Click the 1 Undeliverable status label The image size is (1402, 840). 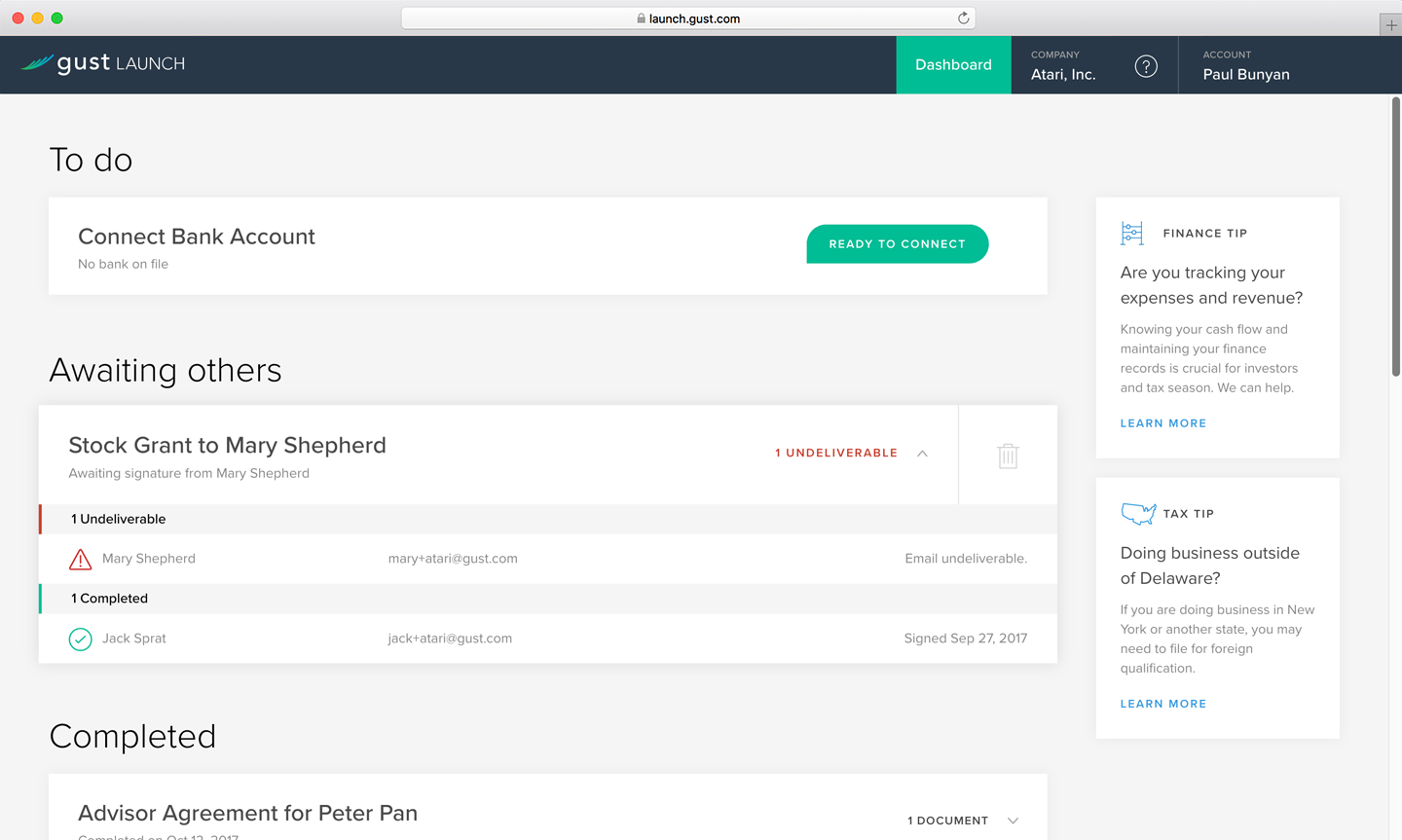835,454
